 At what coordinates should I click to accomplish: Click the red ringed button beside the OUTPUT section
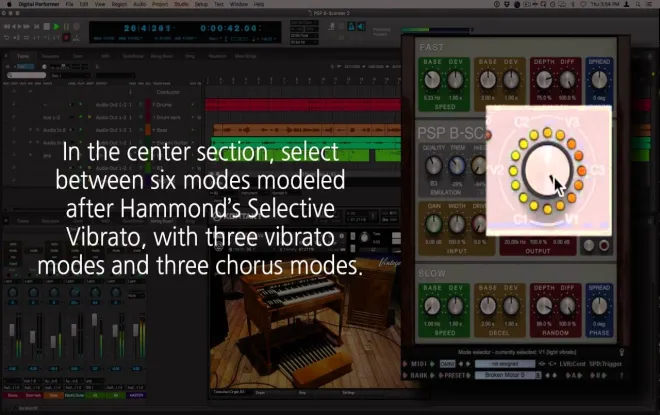tap(604, 245)
